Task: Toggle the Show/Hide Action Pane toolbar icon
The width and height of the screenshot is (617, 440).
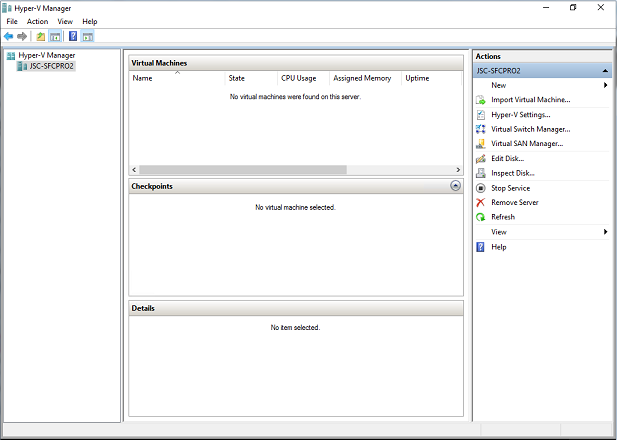Action: tap(87, 37)
